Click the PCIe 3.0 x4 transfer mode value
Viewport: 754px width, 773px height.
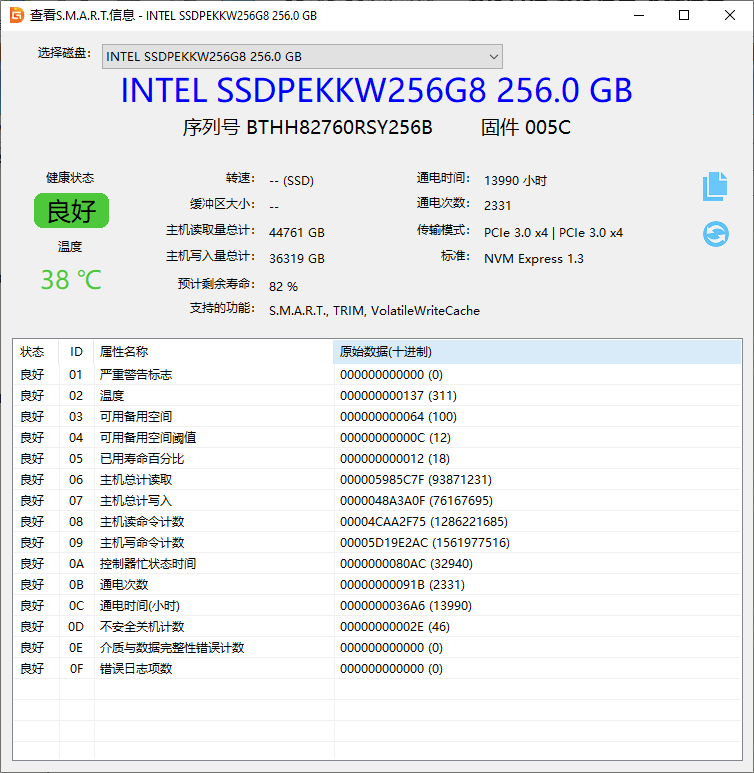click(x=553, y=233)
